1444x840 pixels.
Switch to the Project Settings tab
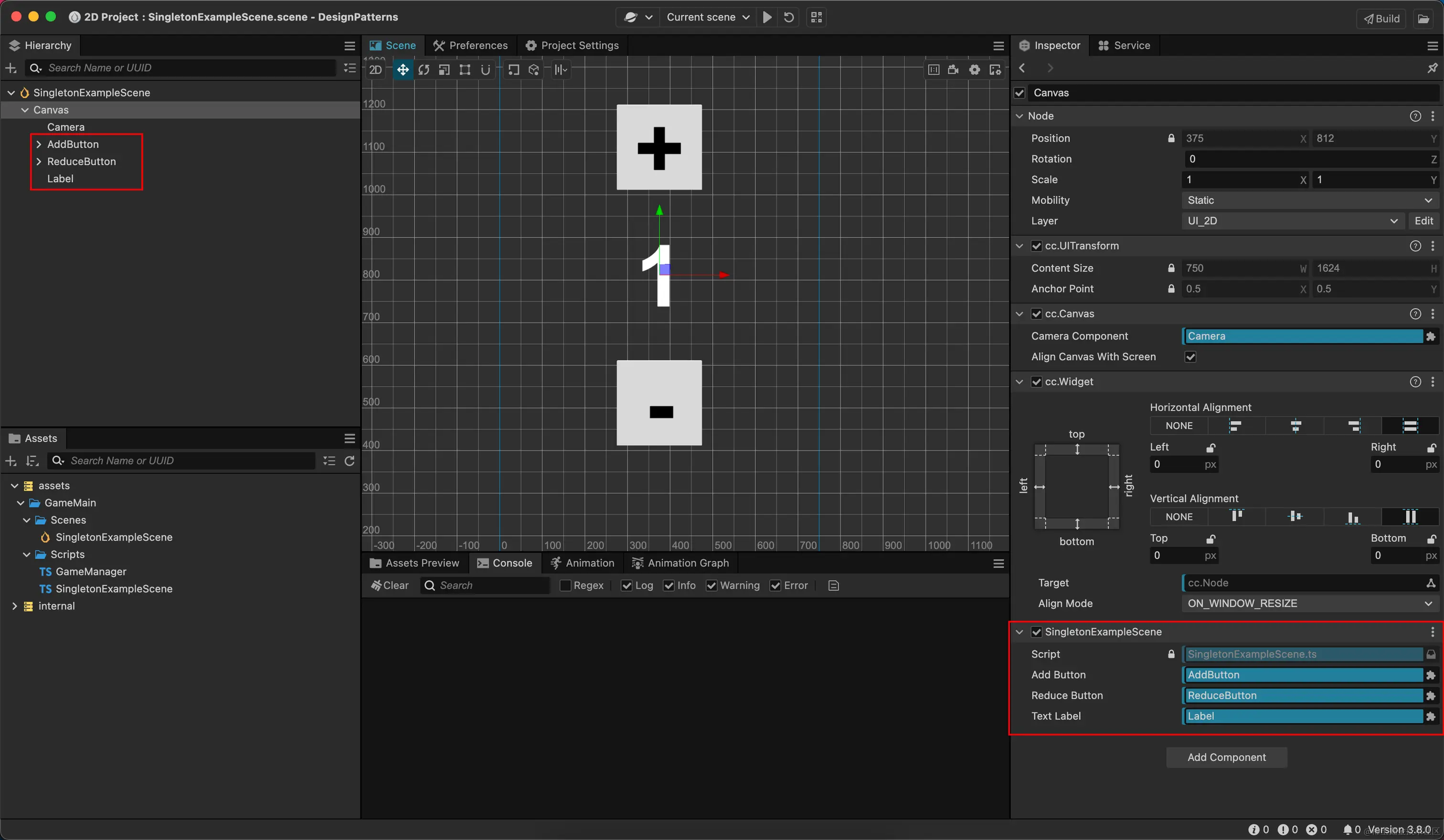(572, 45)
